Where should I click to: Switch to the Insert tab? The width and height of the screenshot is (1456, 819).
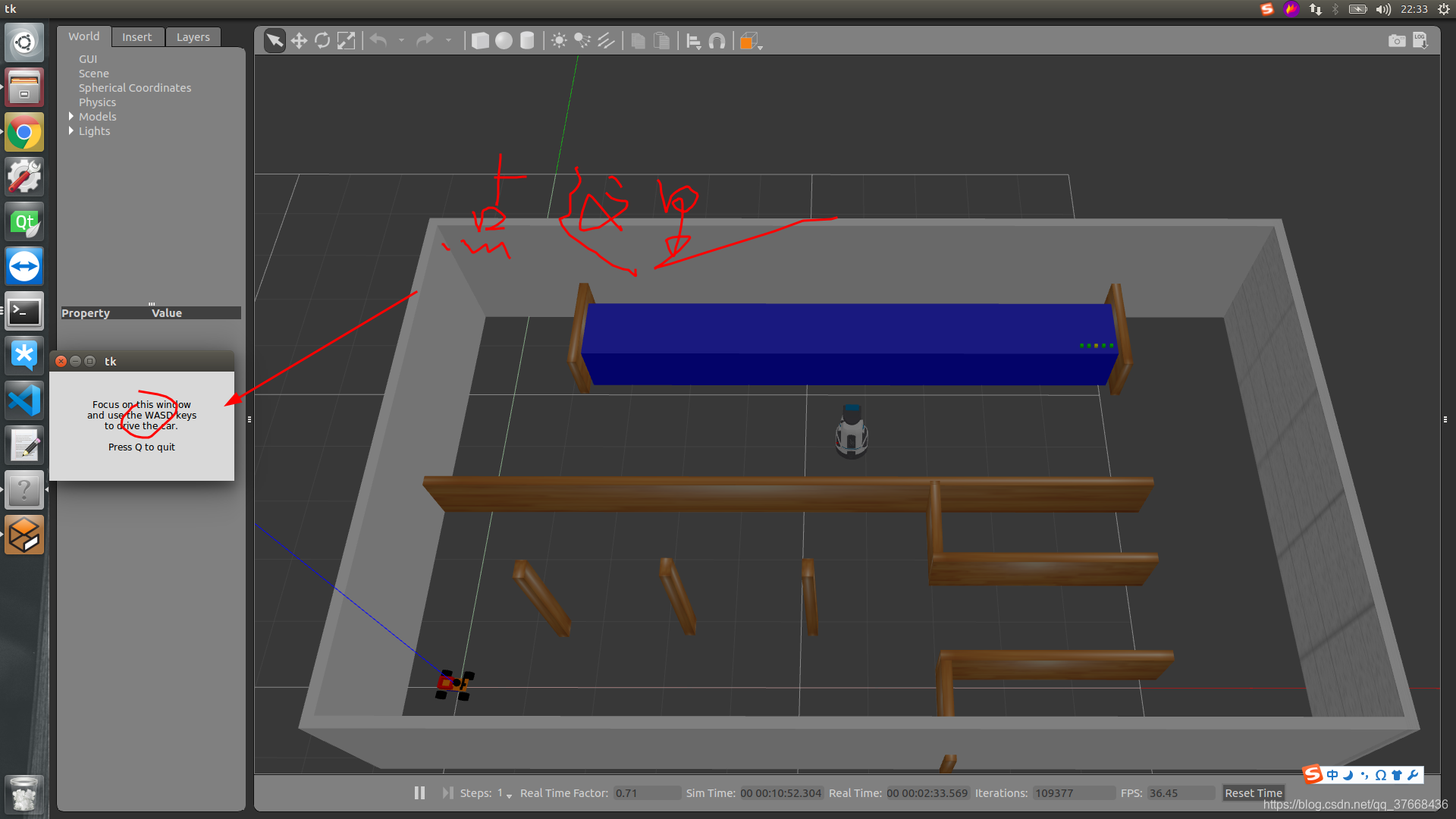click(136, 37)
